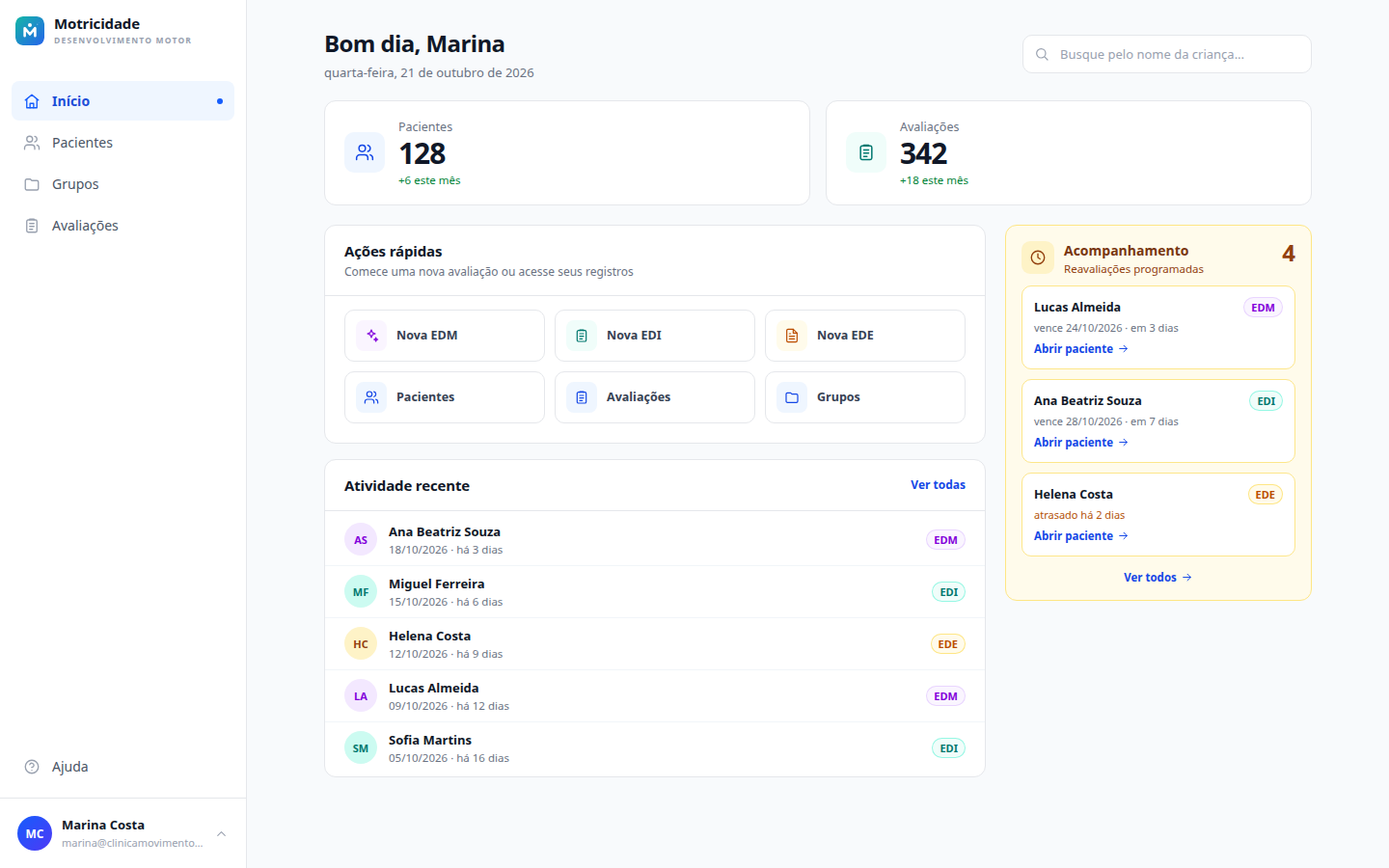Open the Grupos quick action button
The width and height of the screenshot is (1389, 868).
point(865,397)
